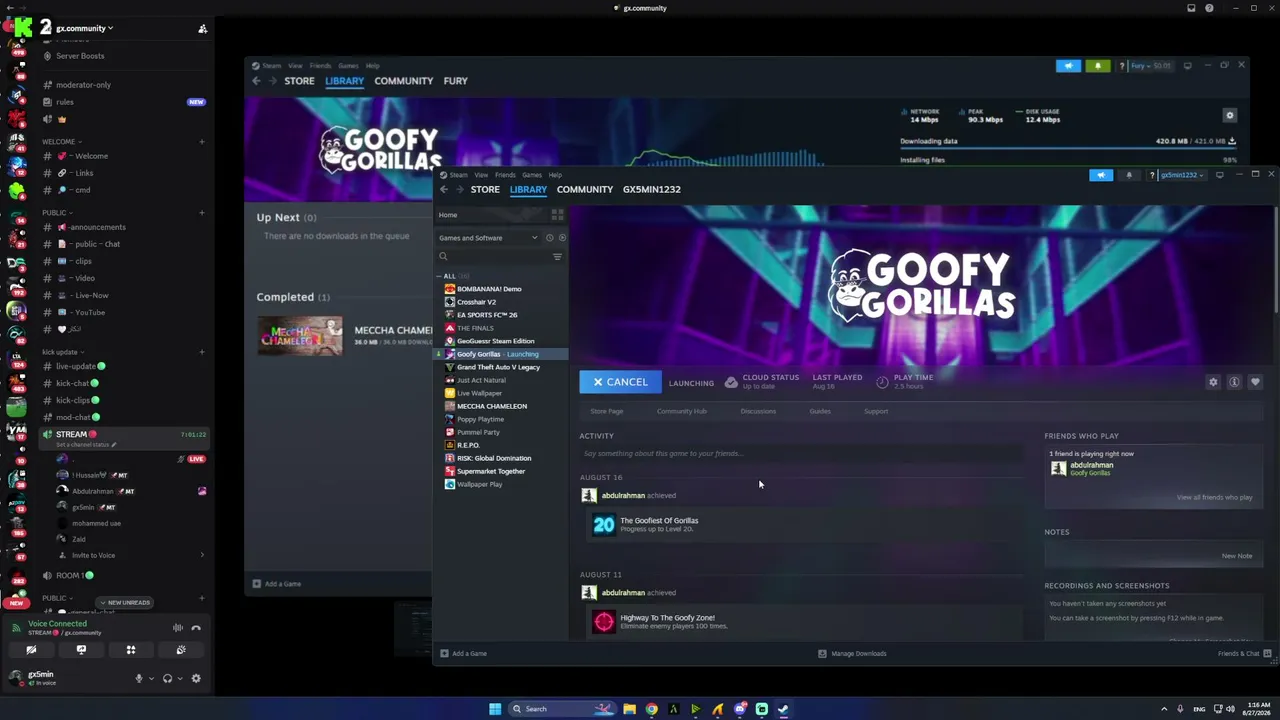Open STORE tab in front Steam window
This screenshot has width=1280, height=720.
click(485, 189)
